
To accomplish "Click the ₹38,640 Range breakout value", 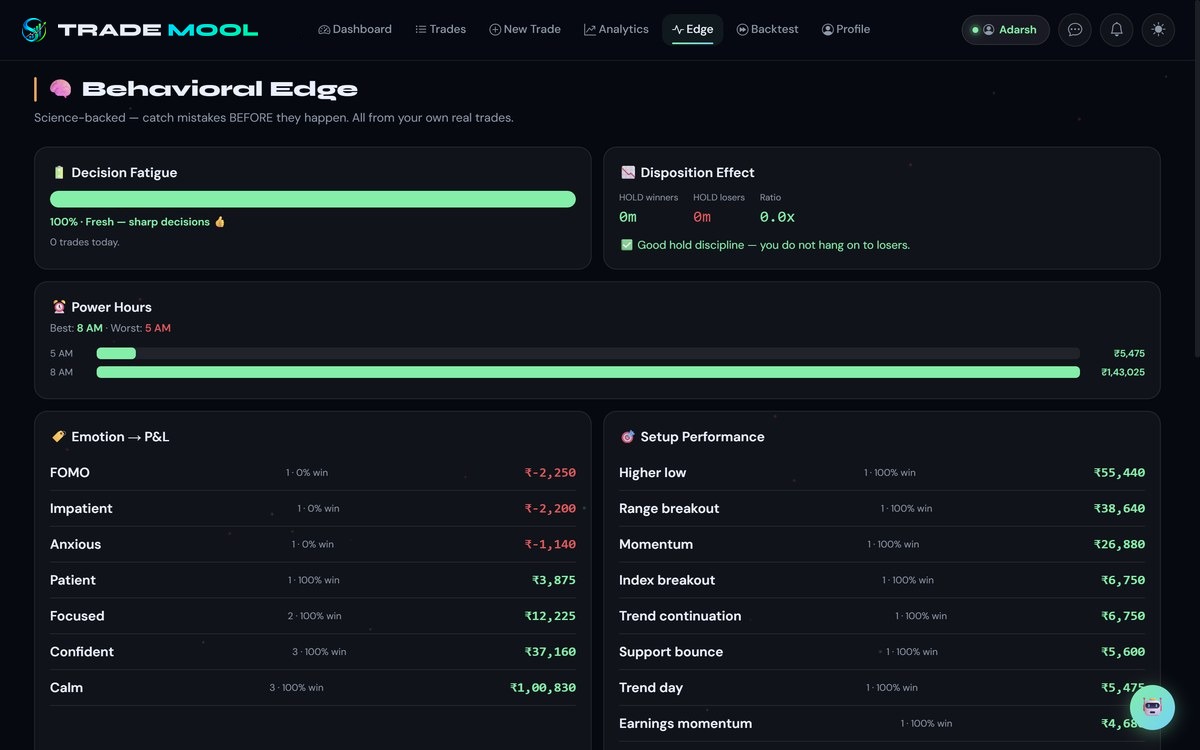I will [x=1120, y=509].
